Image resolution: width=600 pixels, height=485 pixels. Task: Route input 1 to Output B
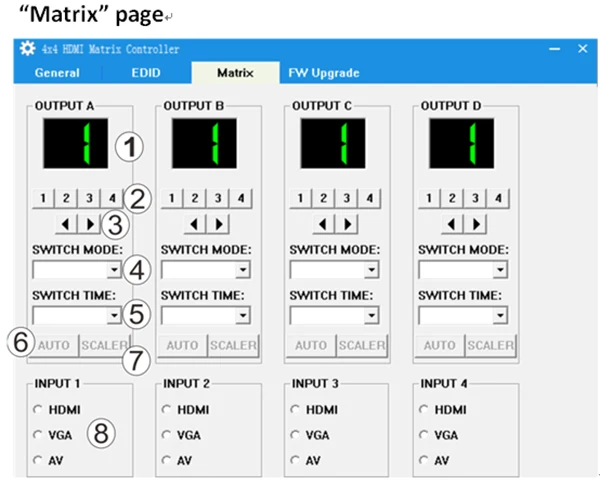click(x=172, y=198)
